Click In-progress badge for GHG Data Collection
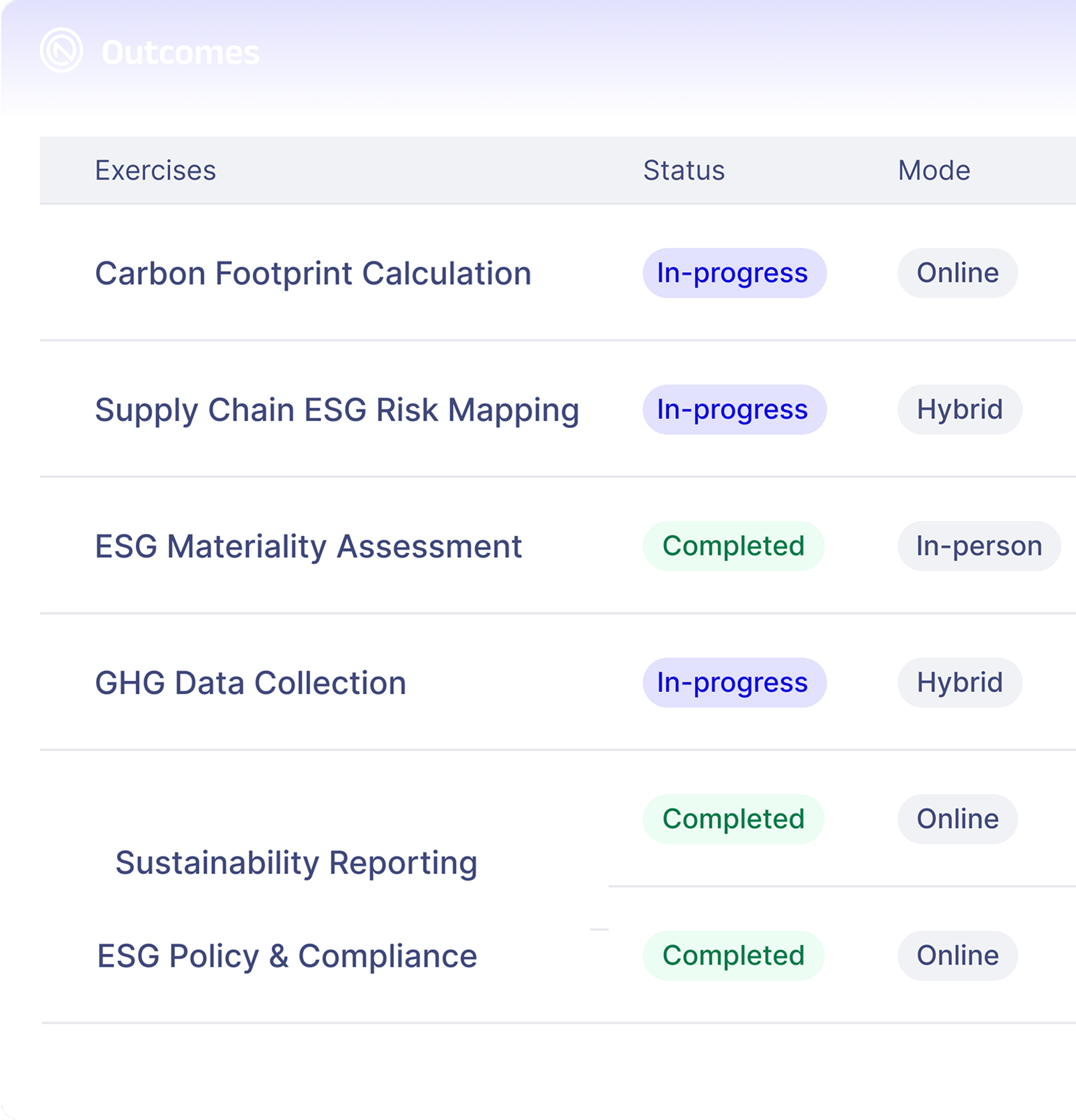 (x=735, y=683)
